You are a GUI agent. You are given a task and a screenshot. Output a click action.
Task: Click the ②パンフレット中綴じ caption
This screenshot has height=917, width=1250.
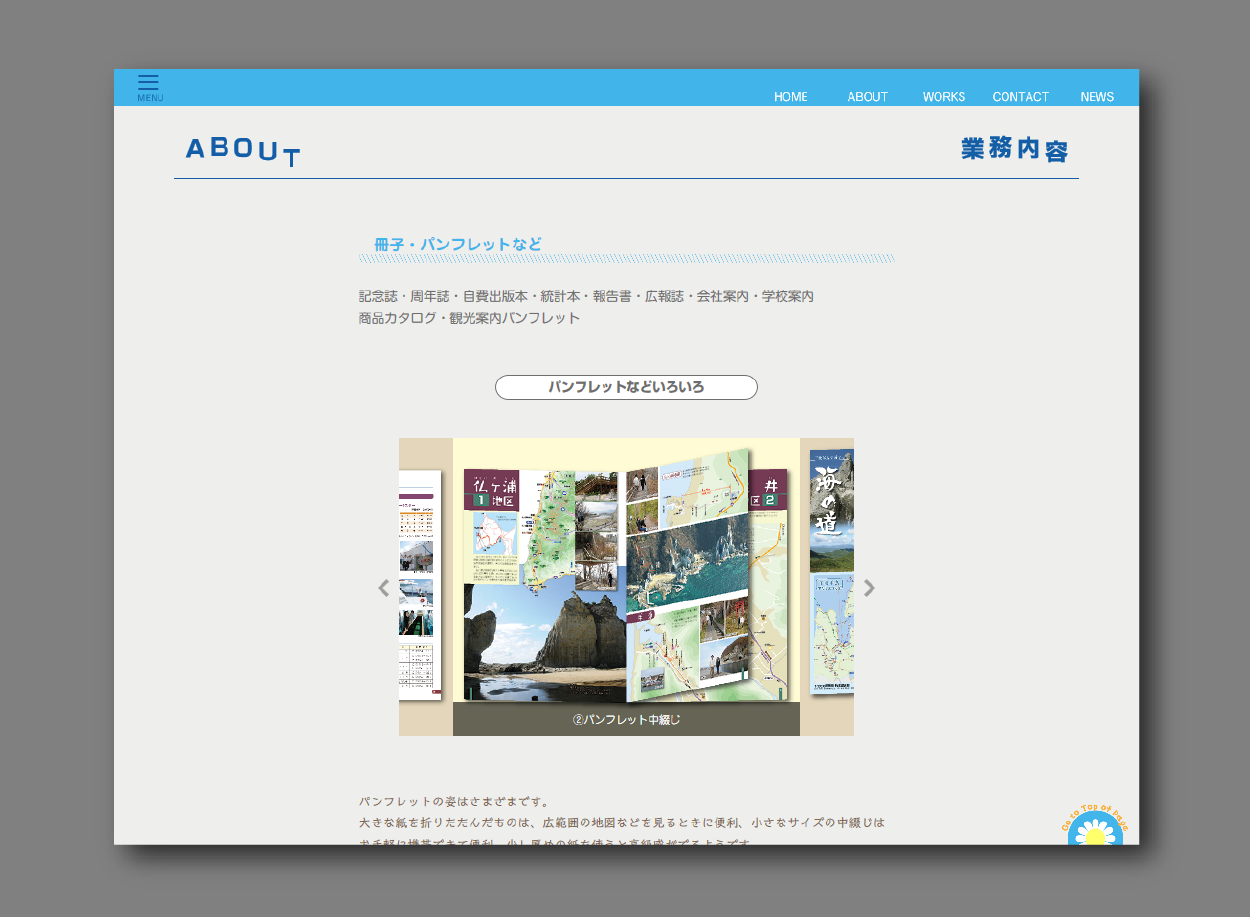(626, 719)
